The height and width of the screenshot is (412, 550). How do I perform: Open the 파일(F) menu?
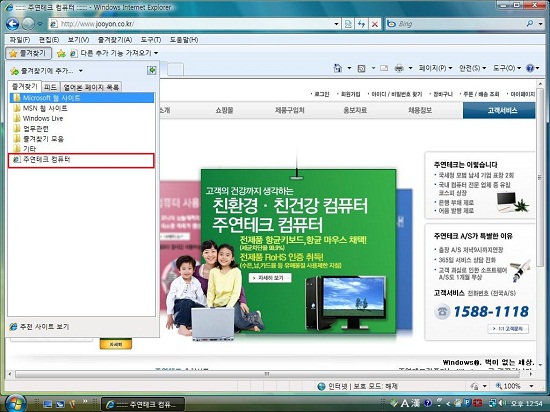[20, 40]
